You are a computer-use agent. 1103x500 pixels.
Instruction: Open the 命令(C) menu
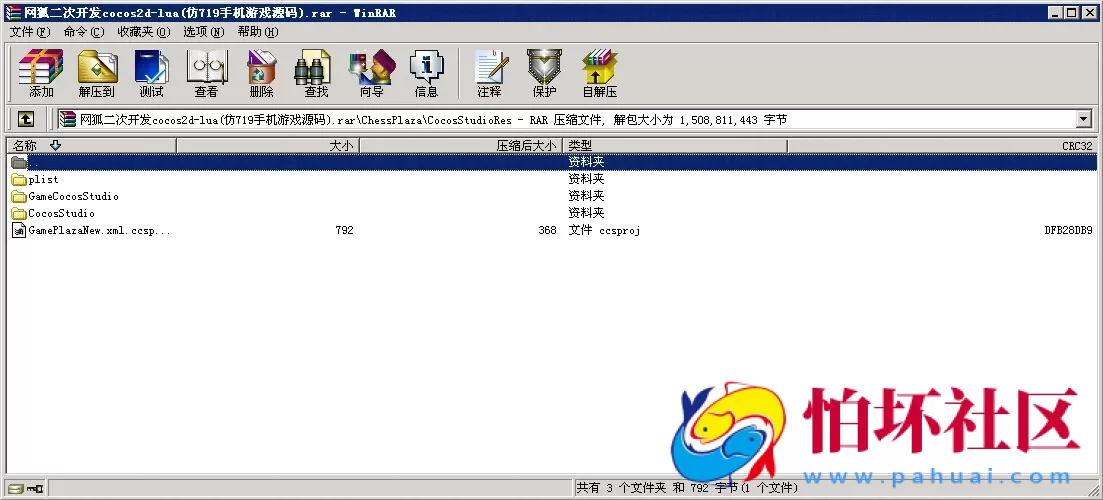tap(84, 32)
